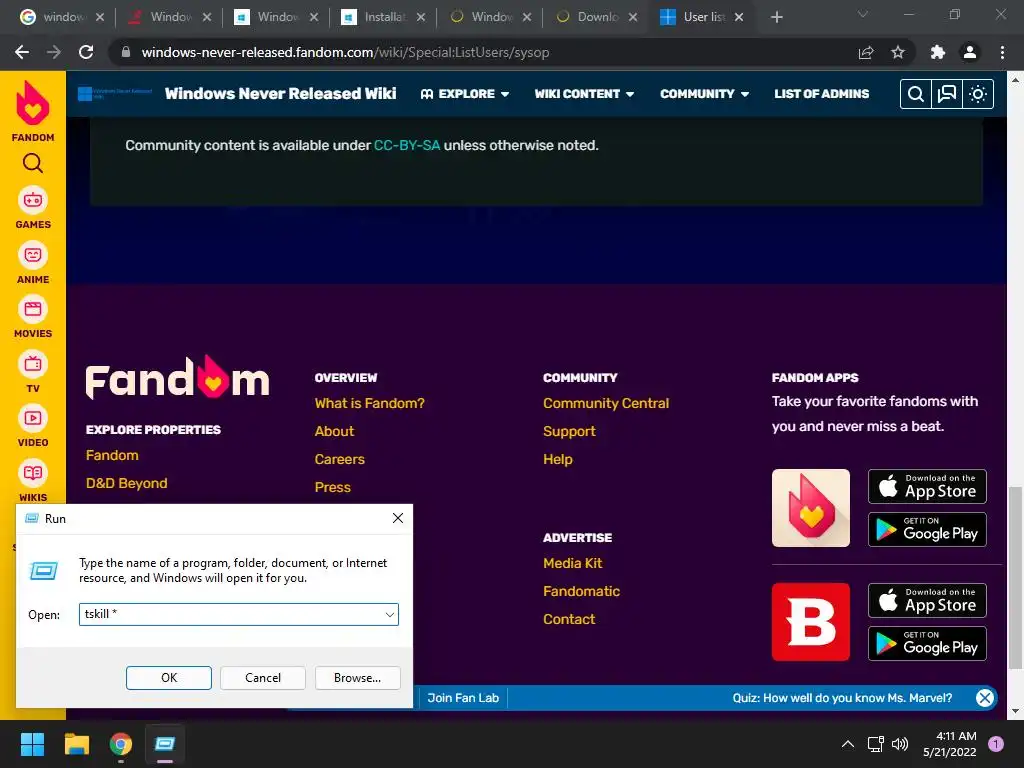The height and width of the screenshot is (768, 1024).
Task: Open the network tray icon
Action: [x=875, y=744]
